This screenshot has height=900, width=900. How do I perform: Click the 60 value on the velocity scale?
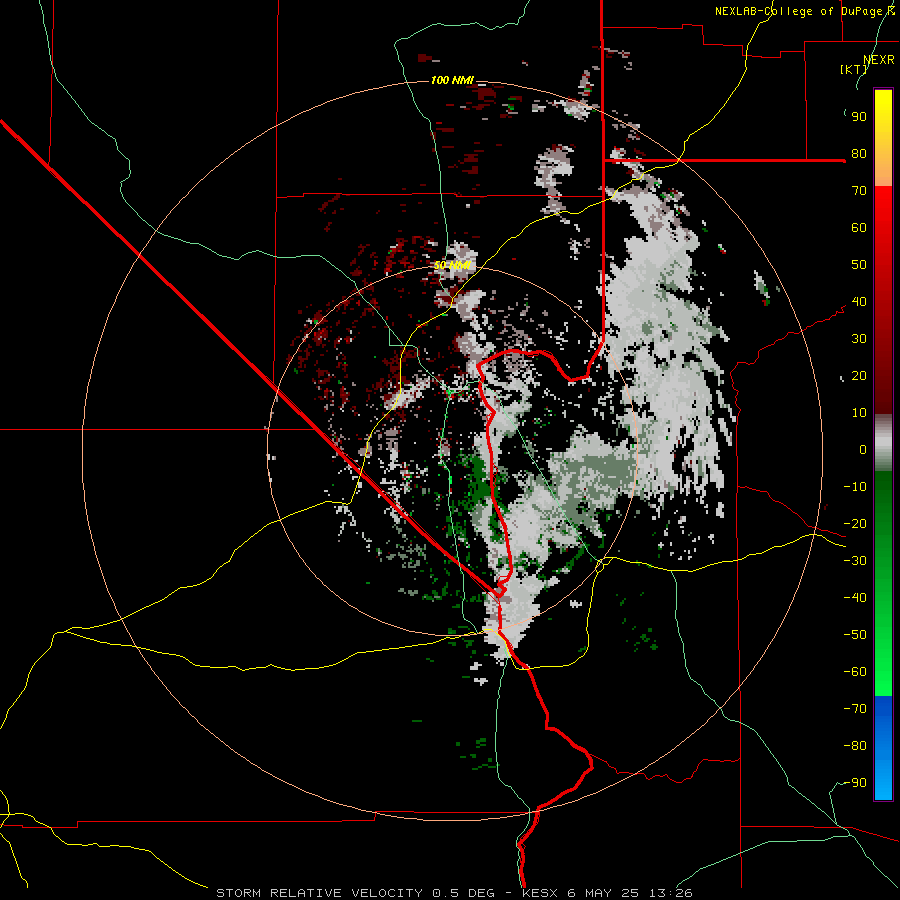pos(859,228)
